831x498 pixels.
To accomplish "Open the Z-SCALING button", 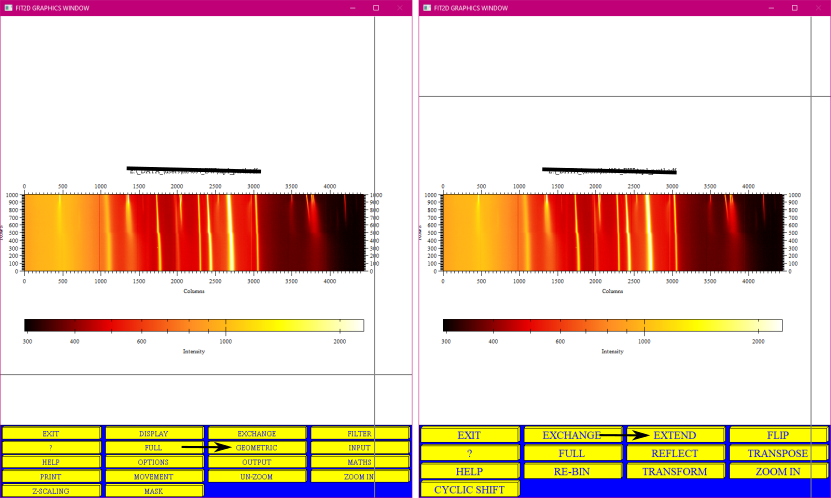I will pos(51,491).
